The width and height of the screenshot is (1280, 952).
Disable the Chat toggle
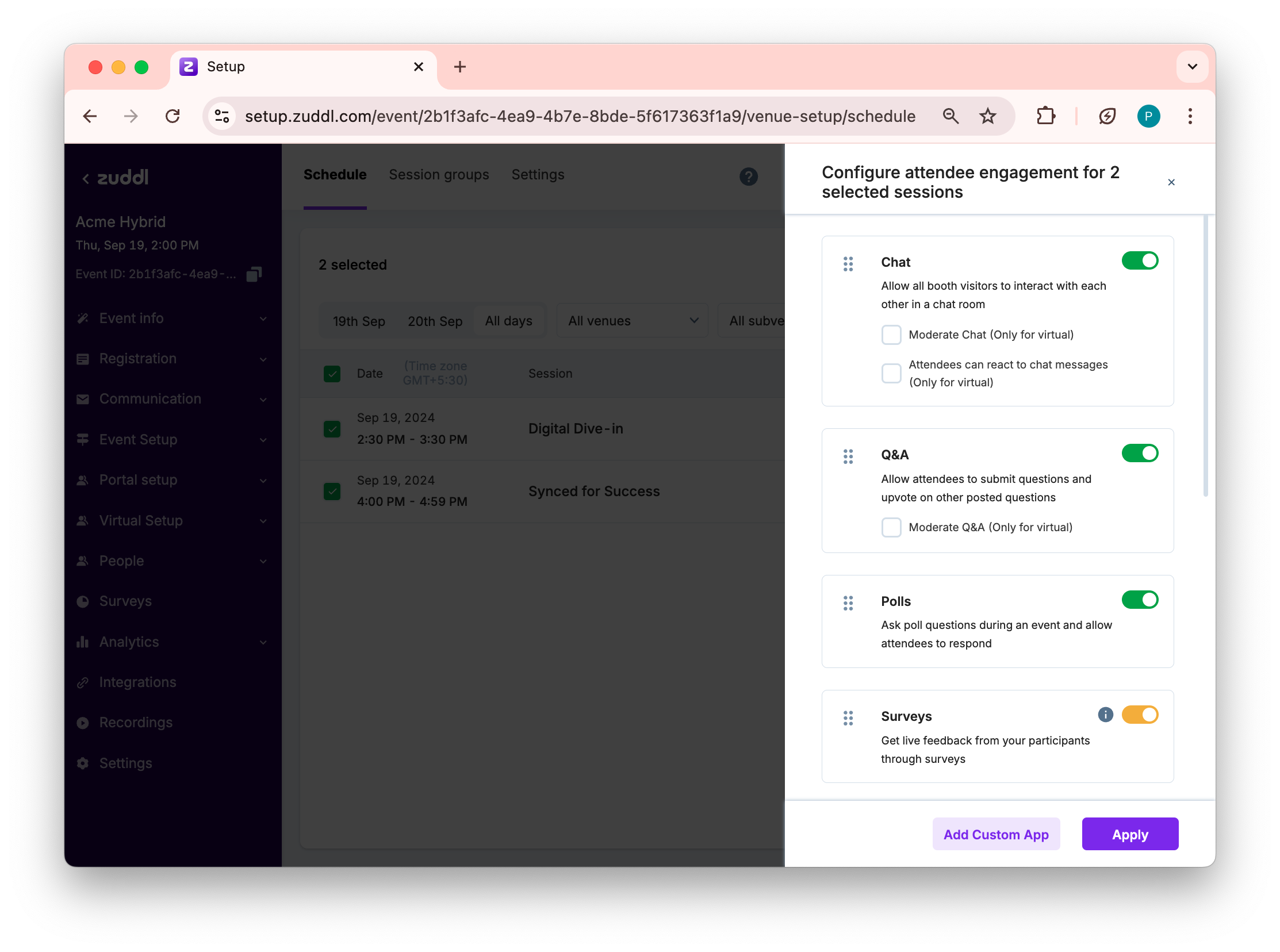coord(1139,260)
